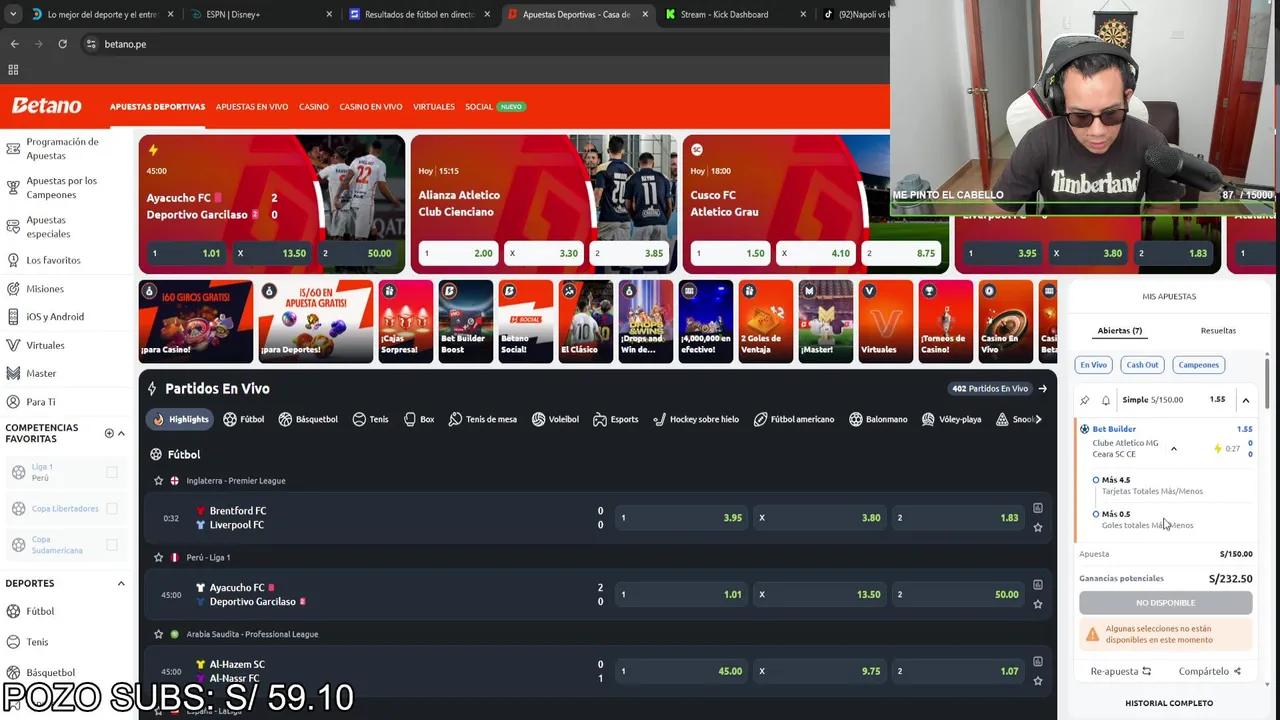
Task: Open Historial Completo link
Action: [1169, 703]
